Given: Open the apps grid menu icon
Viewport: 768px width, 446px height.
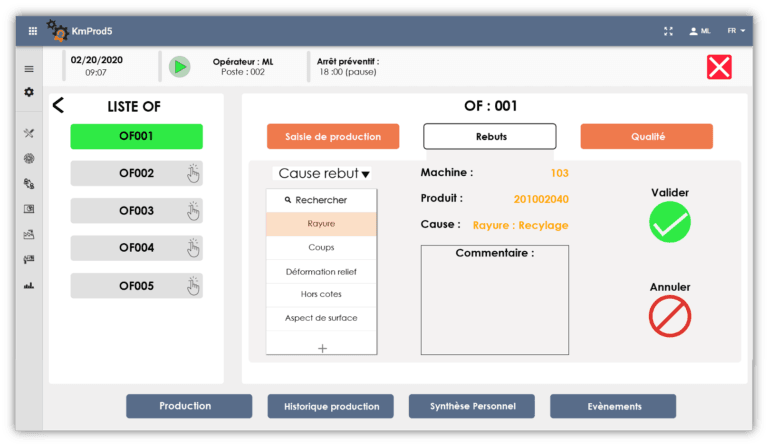Looking at the screenshot, I should [33, 31].
